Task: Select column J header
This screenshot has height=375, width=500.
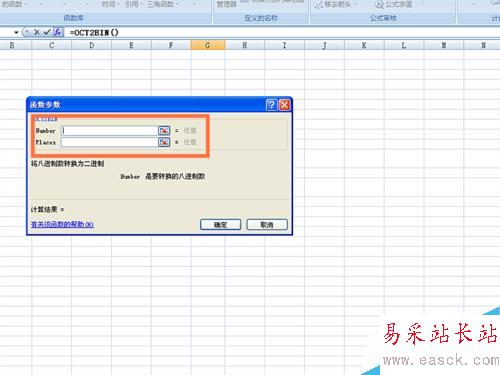Action: (x=324, y=45)
